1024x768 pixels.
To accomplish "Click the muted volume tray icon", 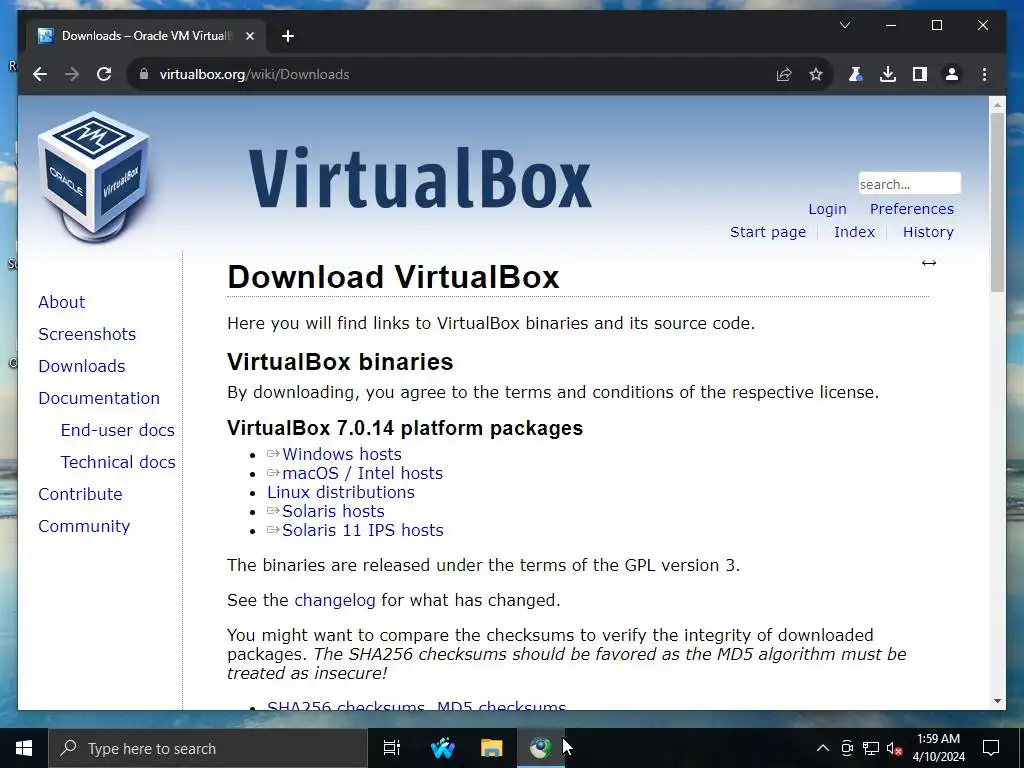I will pos(895,748).
